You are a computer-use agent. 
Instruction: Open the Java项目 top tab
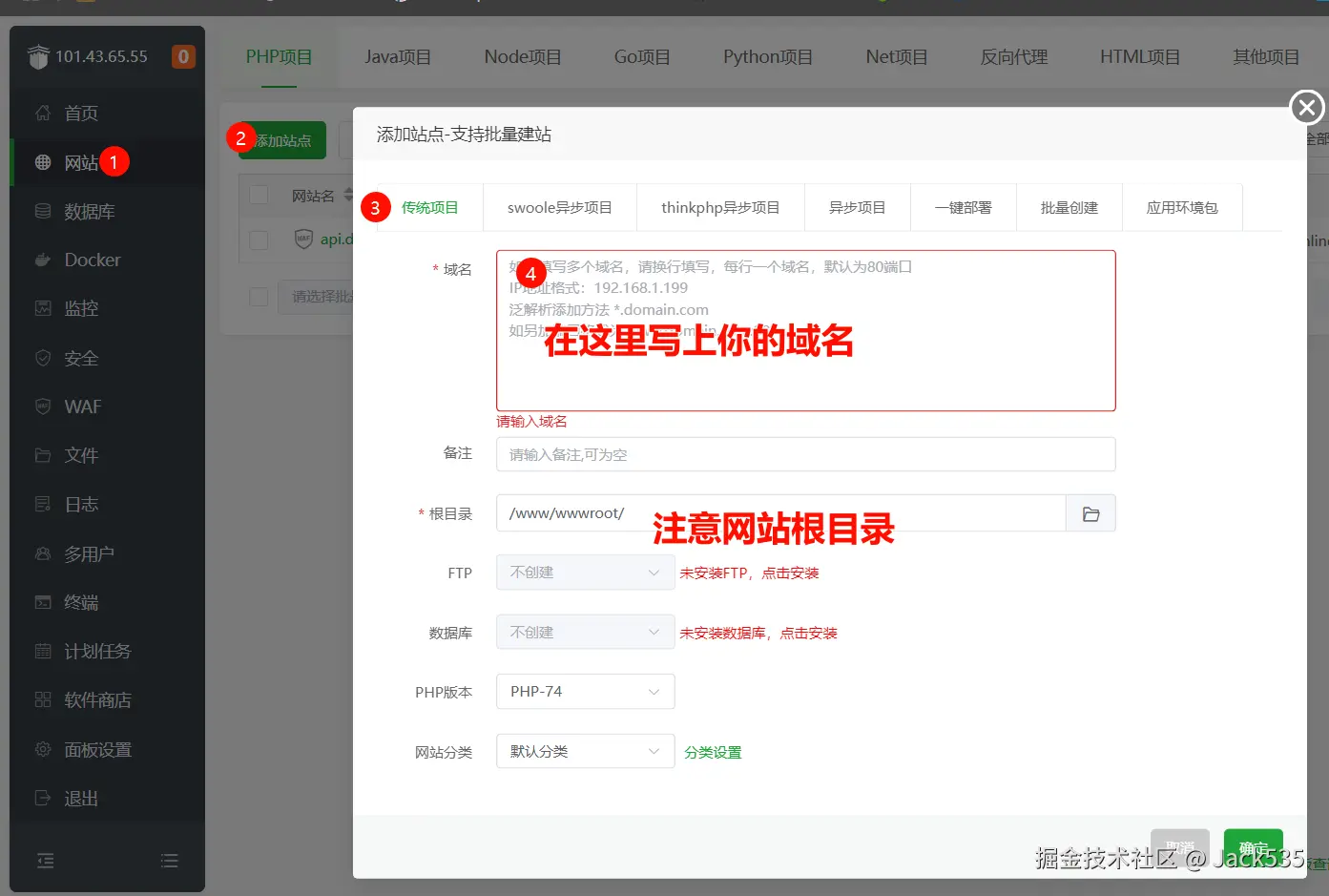pos(398,57)
